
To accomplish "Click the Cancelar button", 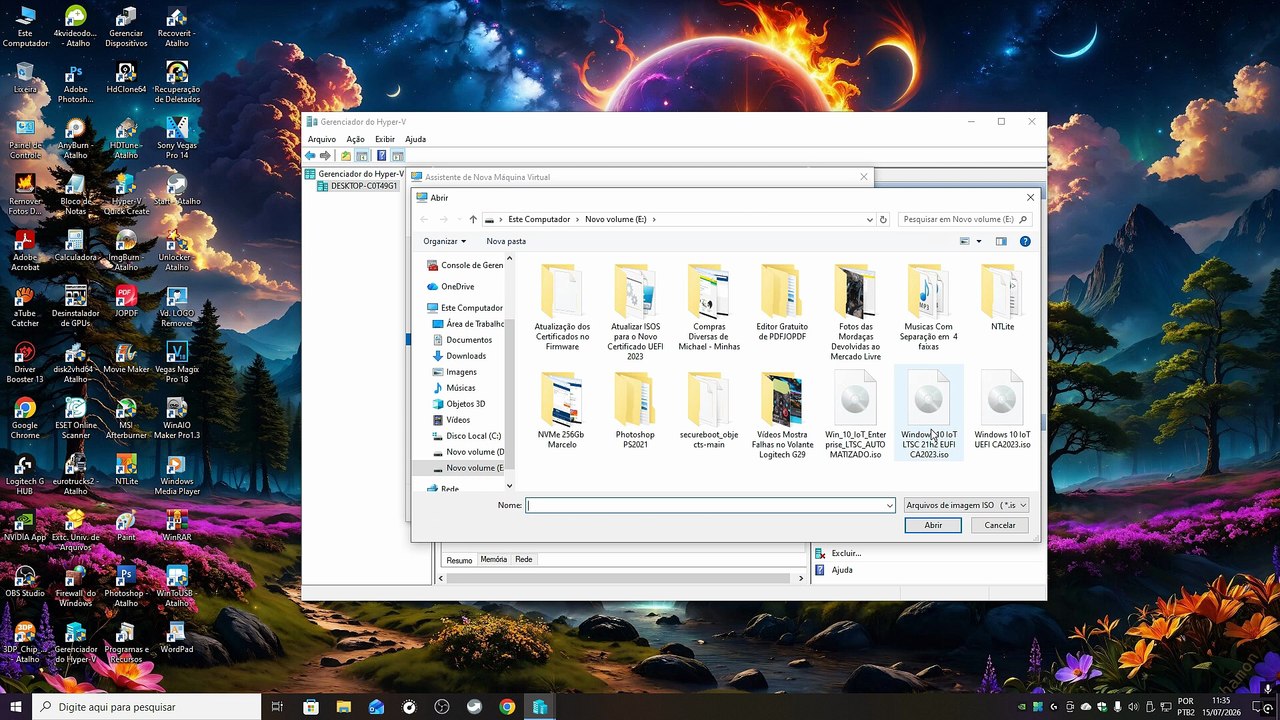I will click(x=1000, y=525).
